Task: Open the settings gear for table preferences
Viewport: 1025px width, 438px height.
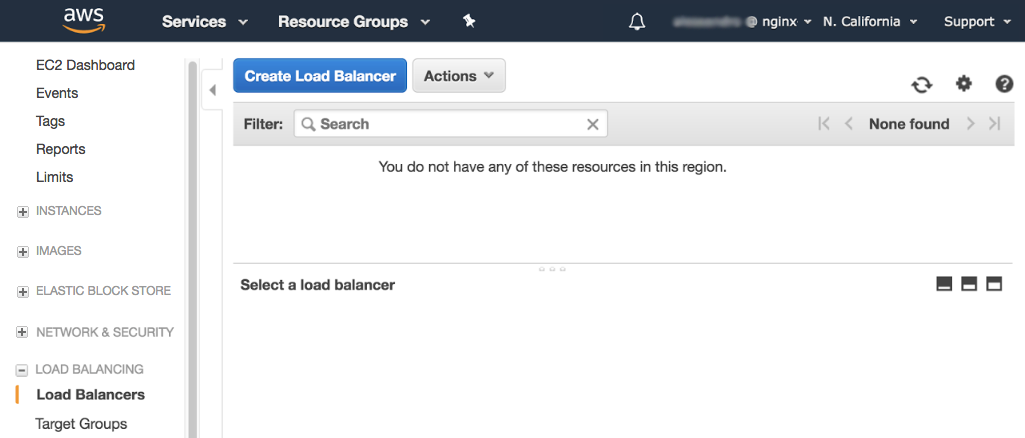Action: tap(964, 84)
